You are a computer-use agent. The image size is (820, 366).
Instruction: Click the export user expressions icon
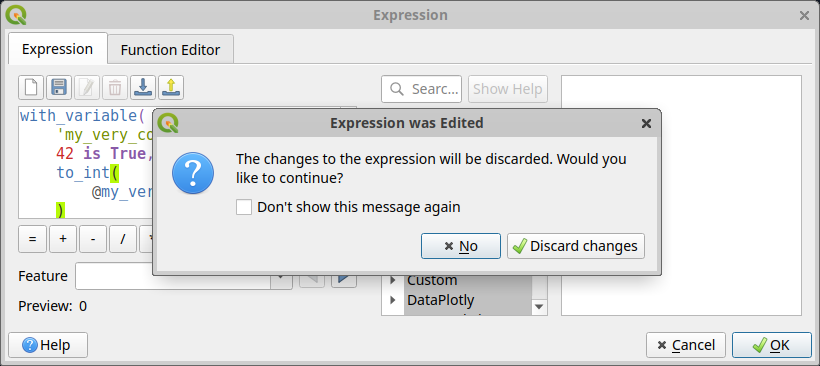170,87
